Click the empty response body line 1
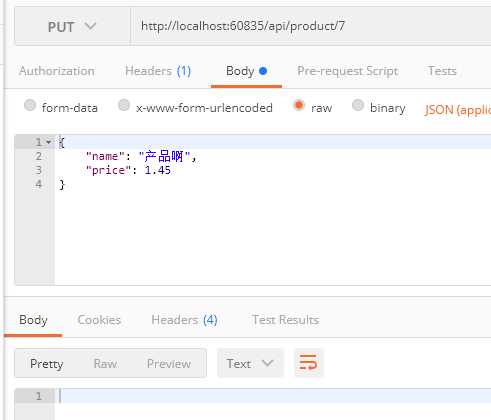This screenshot has height=420, width=491. (273, 396)
